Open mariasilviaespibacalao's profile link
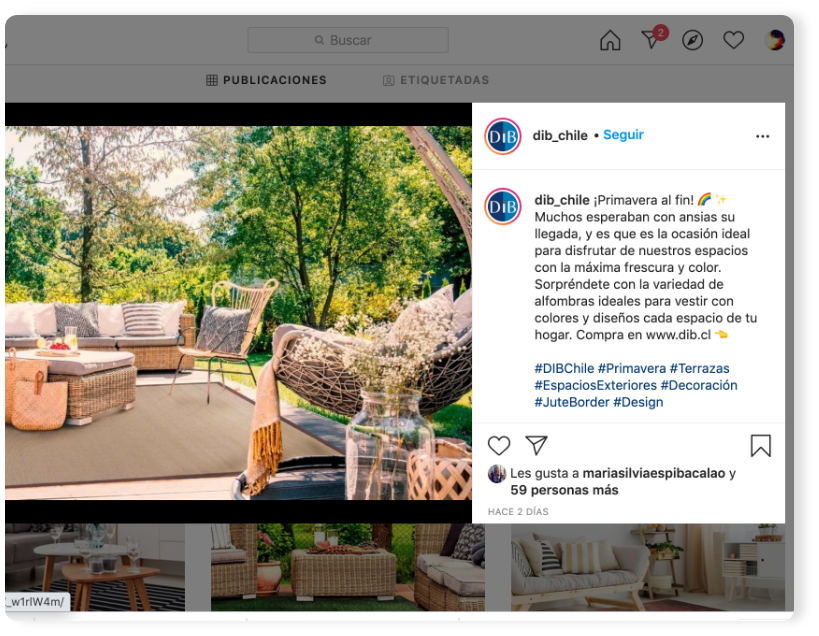The height and width of the screenshot is (636, 819). pyautogui.click(x=653, y=473)
